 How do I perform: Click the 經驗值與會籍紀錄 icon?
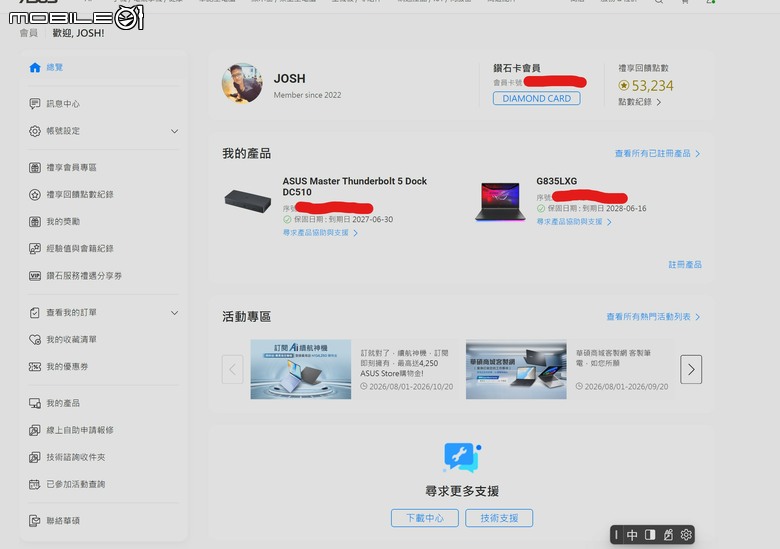35,249
